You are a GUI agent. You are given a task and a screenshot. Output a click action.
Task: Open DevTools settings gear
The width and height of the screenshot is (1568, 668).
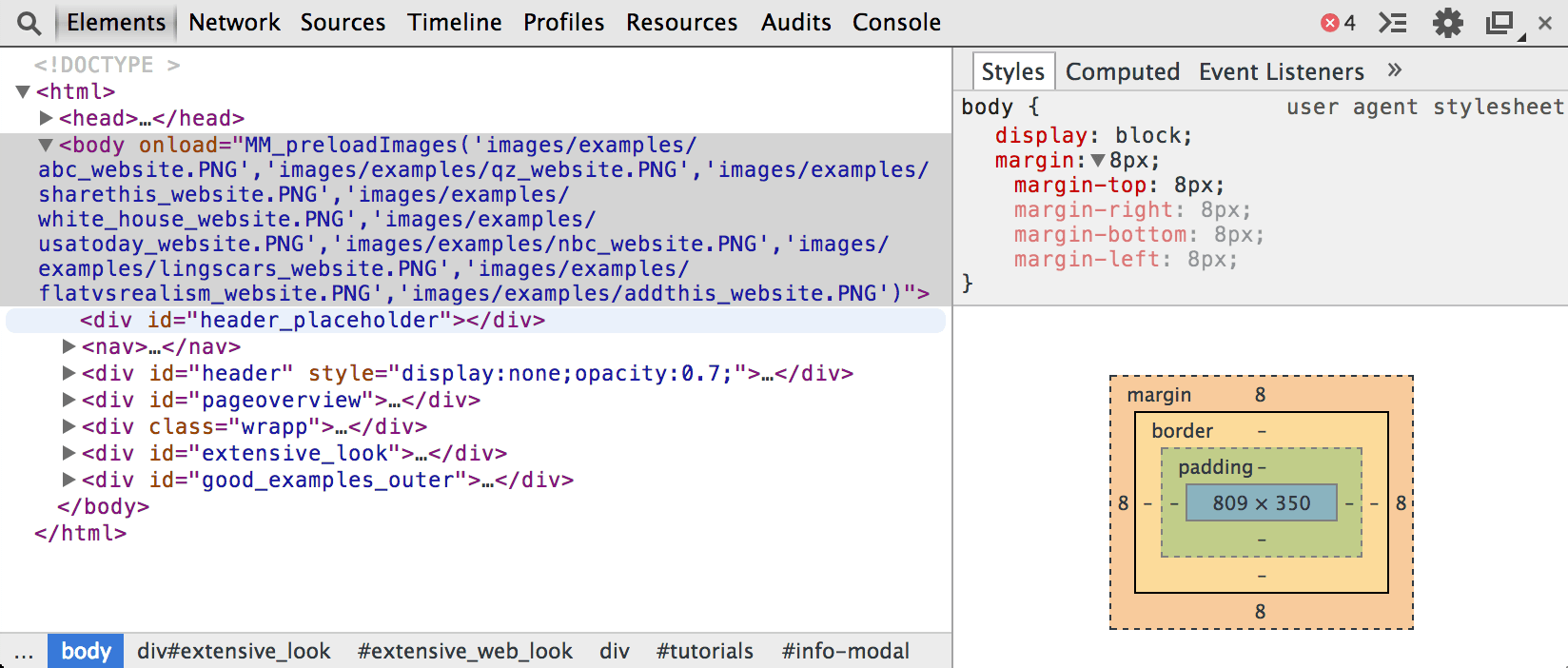[x=1447, y=23]
